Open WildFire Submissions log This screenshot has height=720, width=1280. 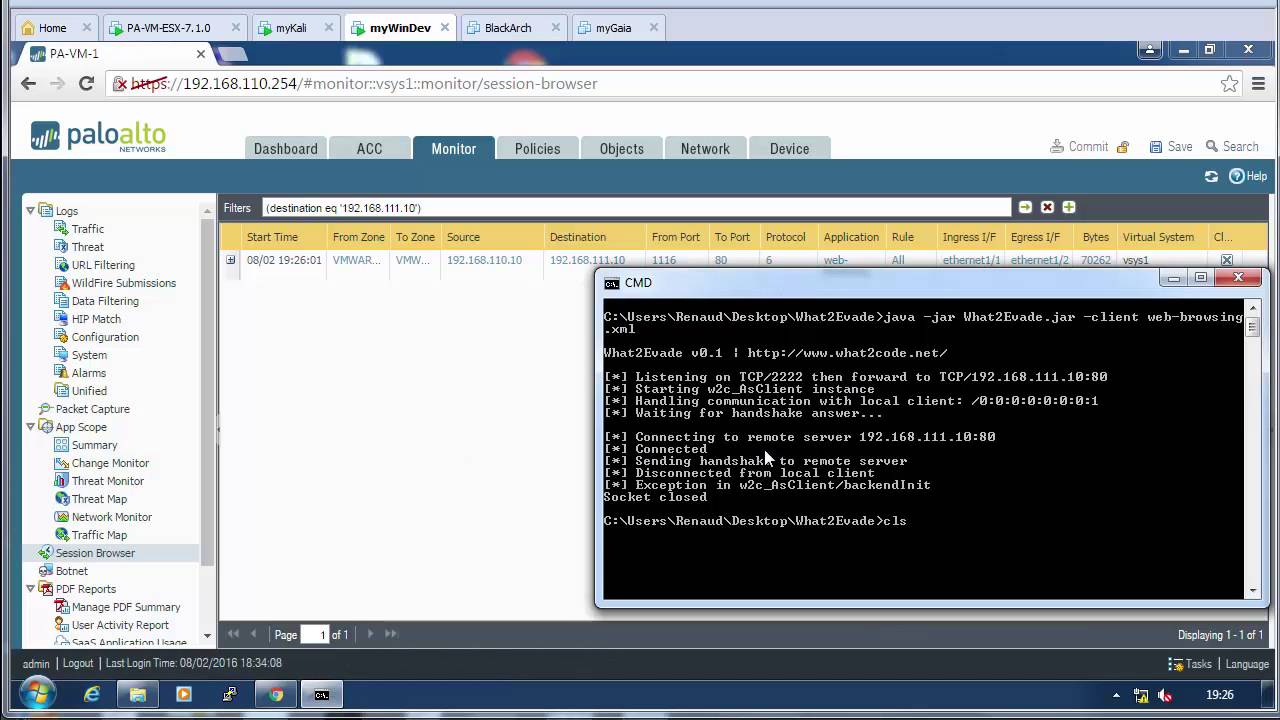[123, 283]
